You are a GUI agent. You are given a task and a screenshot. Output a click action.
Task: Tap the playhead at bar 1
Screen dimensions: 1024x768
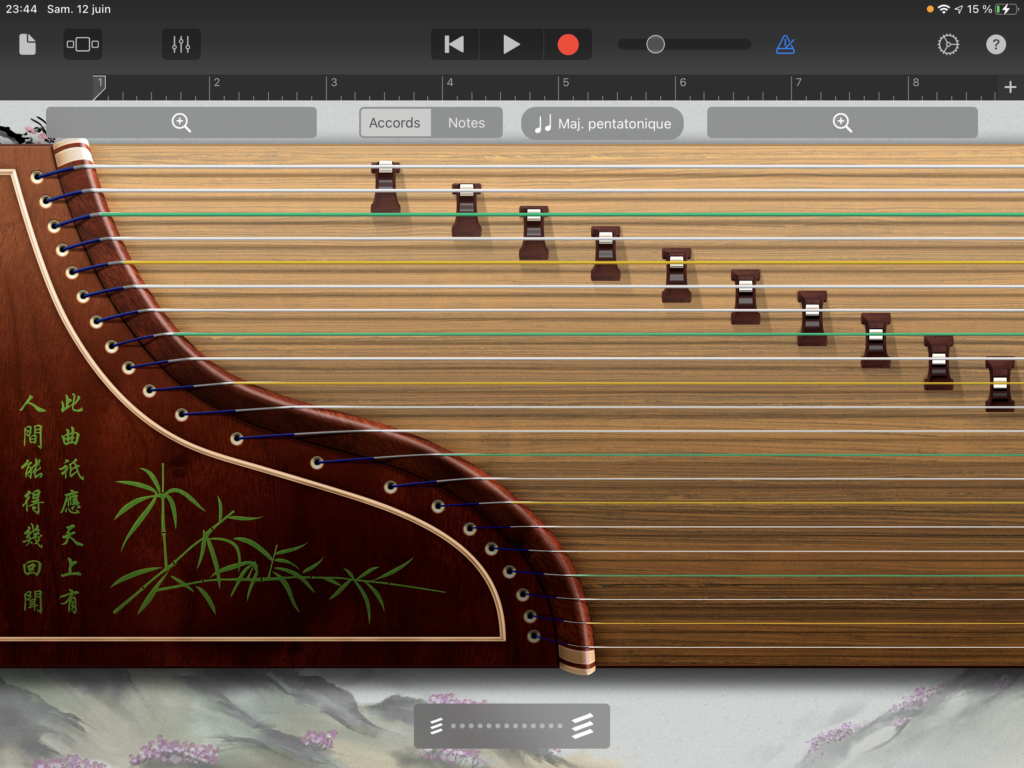pyautogui.click(x=99, y=86)
